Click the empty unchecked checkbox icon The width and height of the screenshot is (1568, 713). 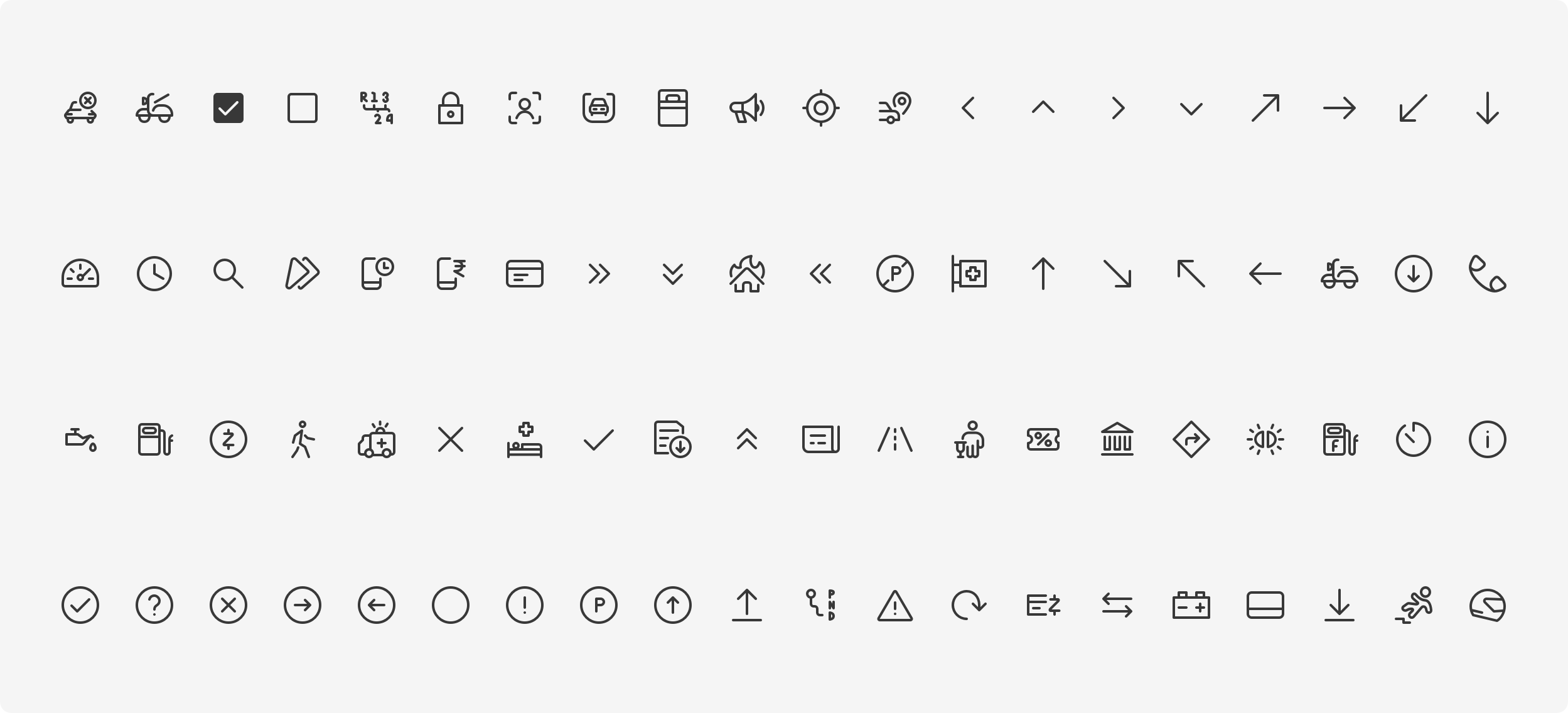pyautogui.click(x=303, y=108)
